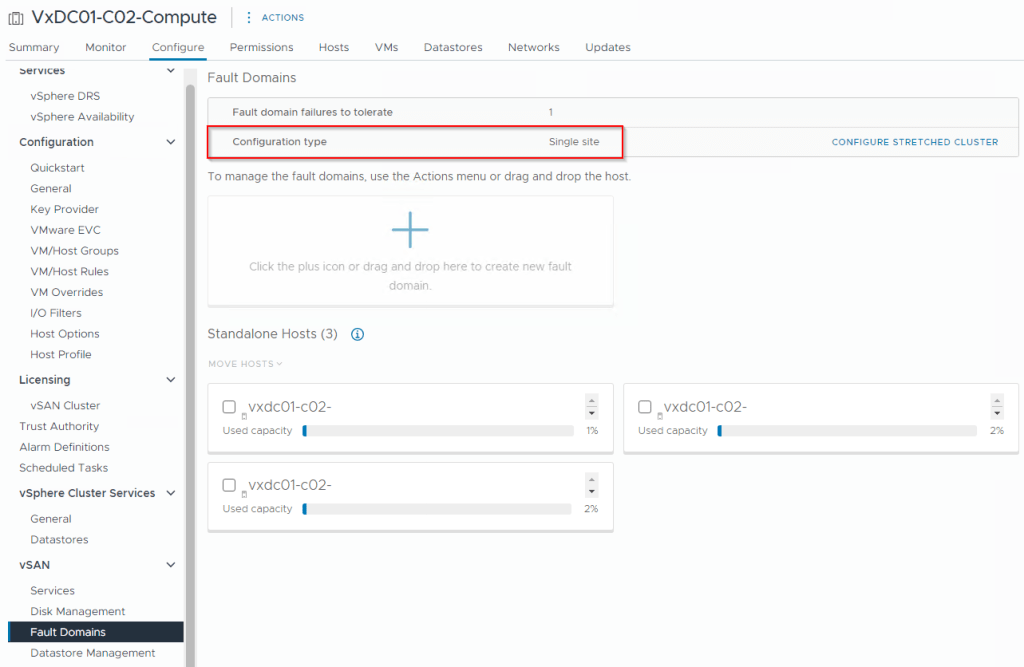
Task: Click the sidebar vertical scrollbar
Action: (x=190, y=376)
